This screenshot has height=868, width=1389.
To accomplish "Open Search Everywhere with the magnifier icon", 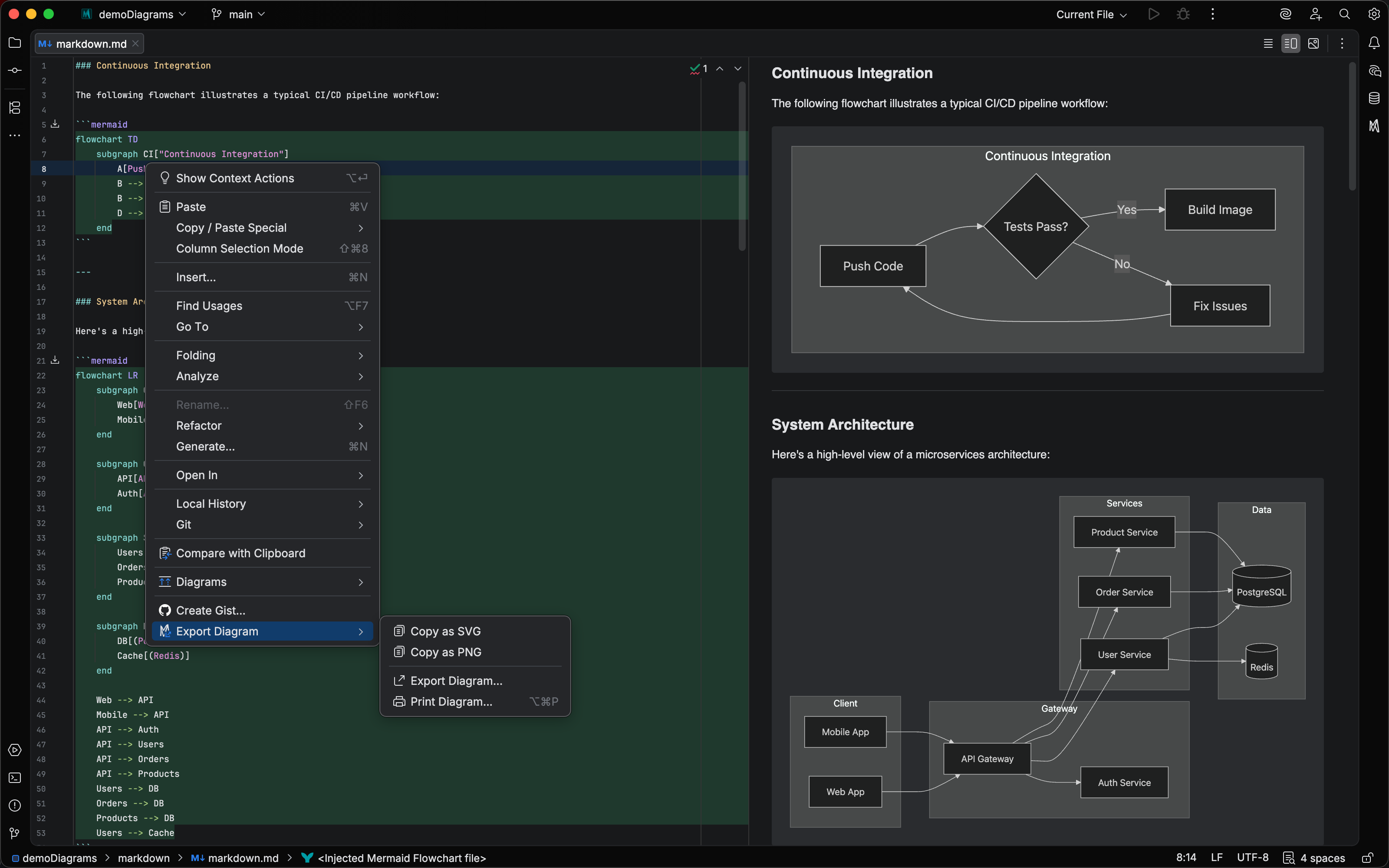I will tap(1345, 14).
